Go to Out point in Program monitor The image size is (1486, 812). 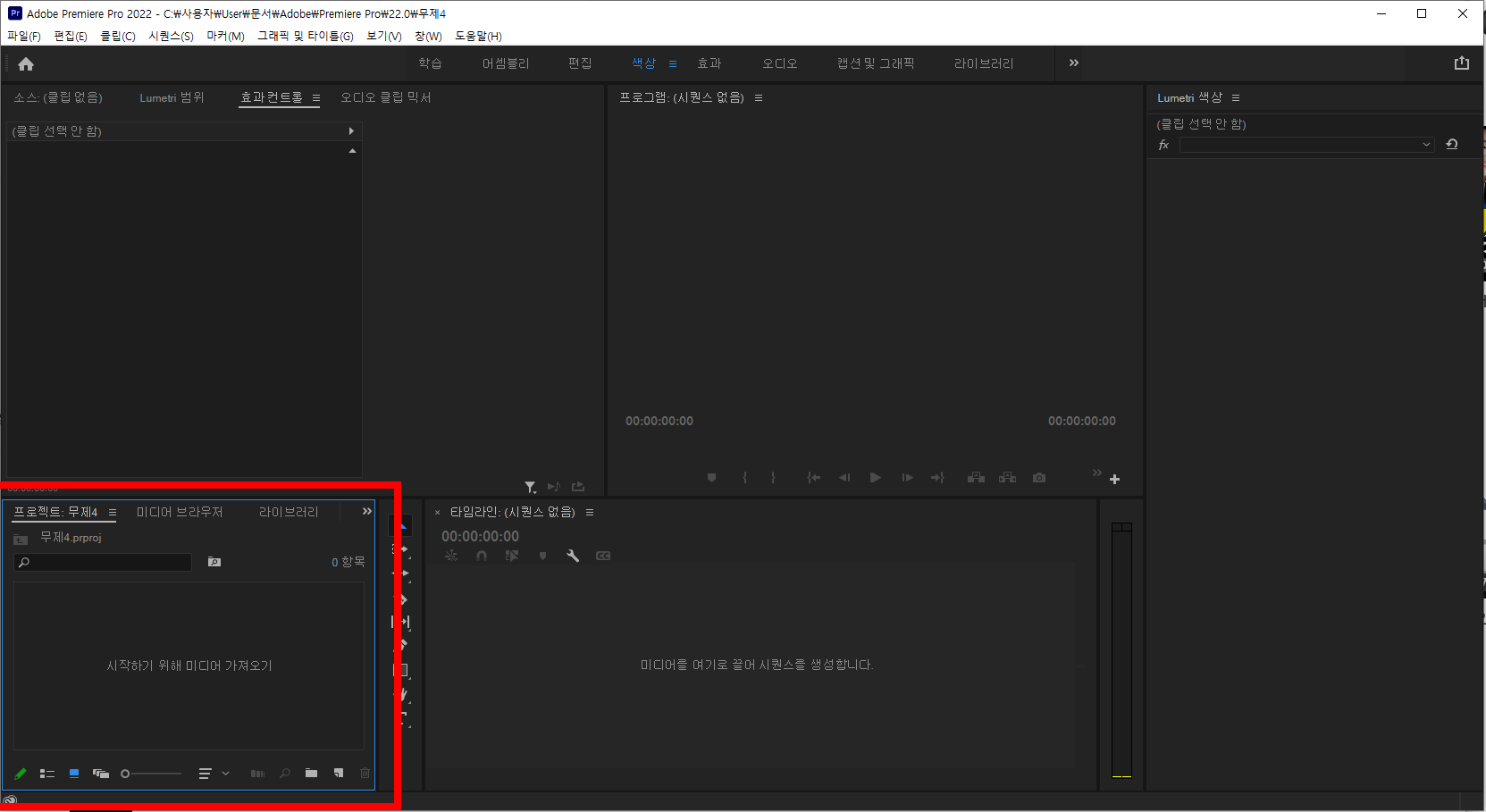point(937,478)
